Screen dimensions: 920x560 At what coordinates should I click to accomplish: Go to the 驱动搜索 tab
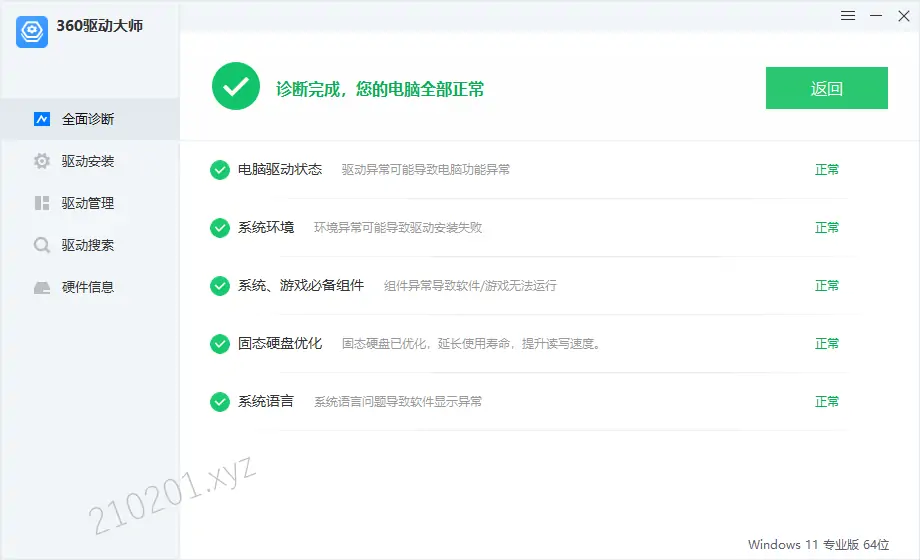coord(90,245)
